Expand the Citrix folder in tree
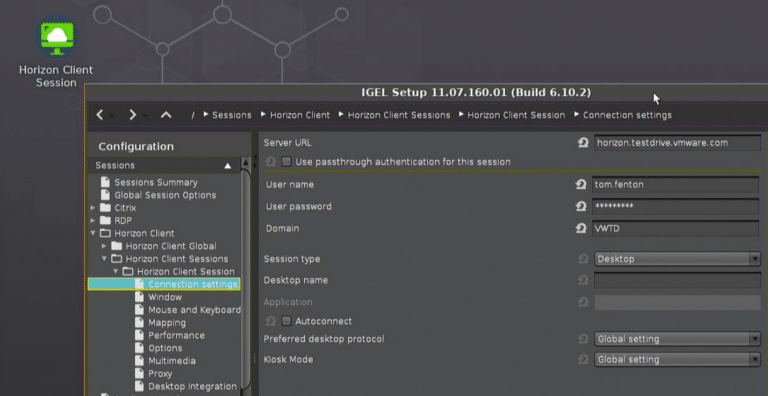The width and height of the screenshot is (768, 396). (x=93, y=208)
